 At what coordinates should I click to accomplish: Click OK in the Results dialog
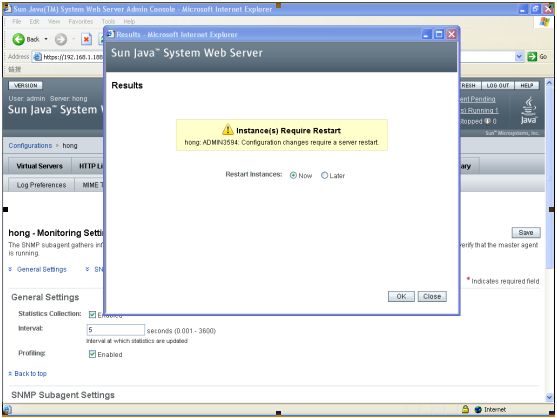pyautogui.click(x=401, y=297)
